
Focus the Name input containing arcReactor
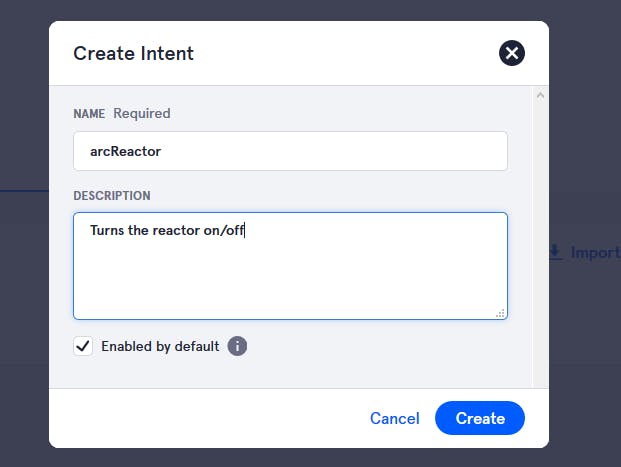290,151
